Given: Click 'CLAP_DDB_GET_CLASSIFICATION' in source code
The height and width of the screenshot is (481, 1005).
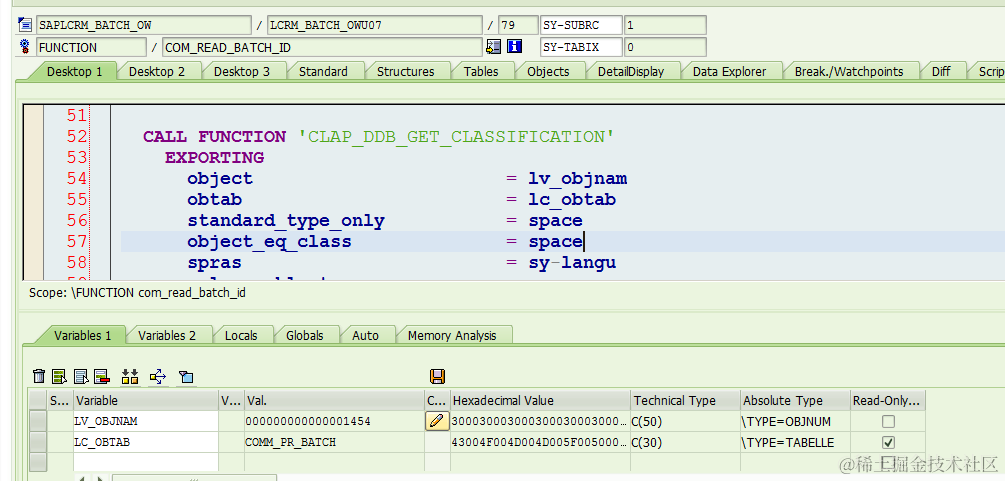Looking at the screenshot, I should 456,137.
